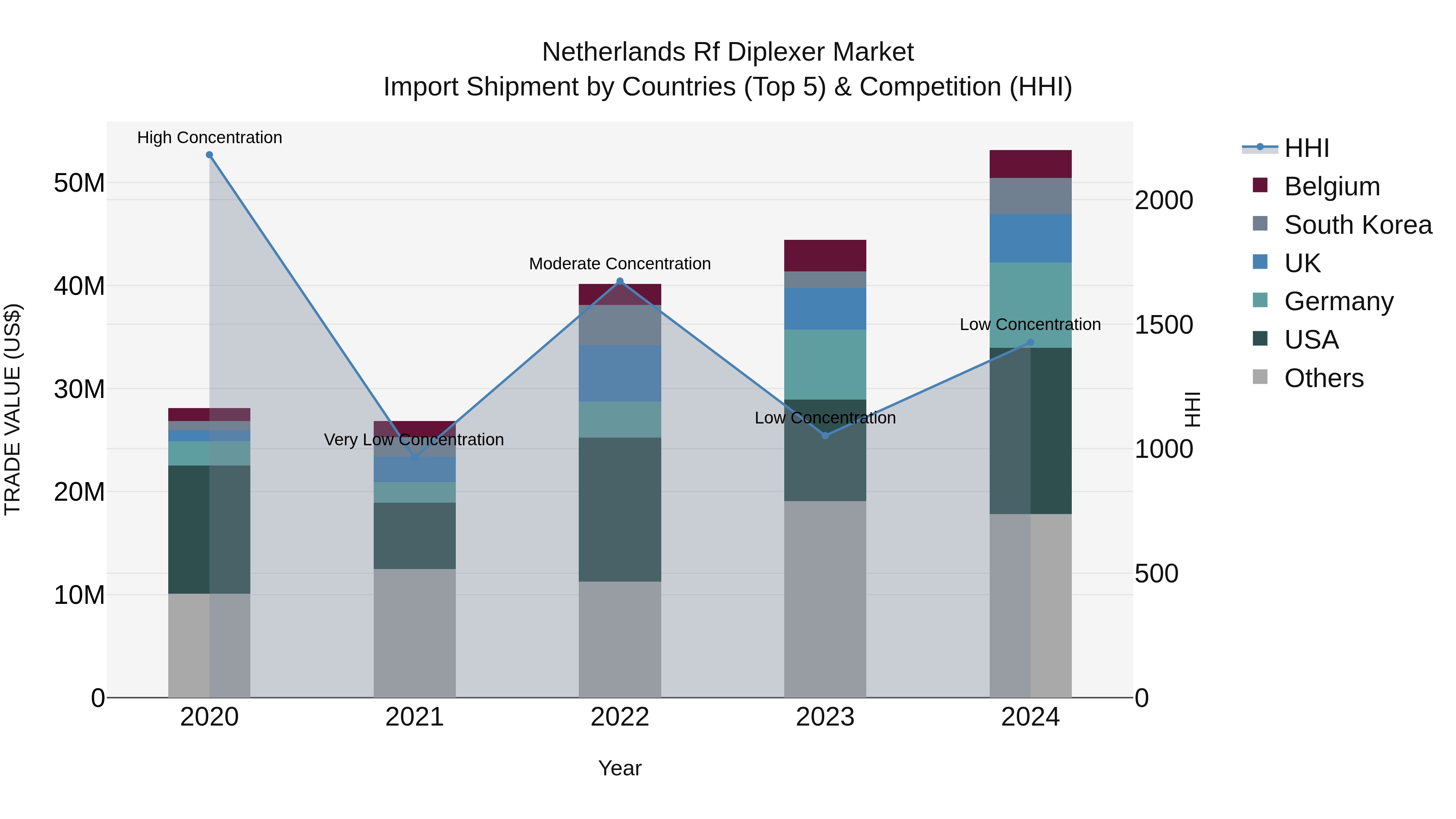Click the Belgium legend color swatch
Viewport: 1456px width, 819px height.
(x=1260, y=185)
